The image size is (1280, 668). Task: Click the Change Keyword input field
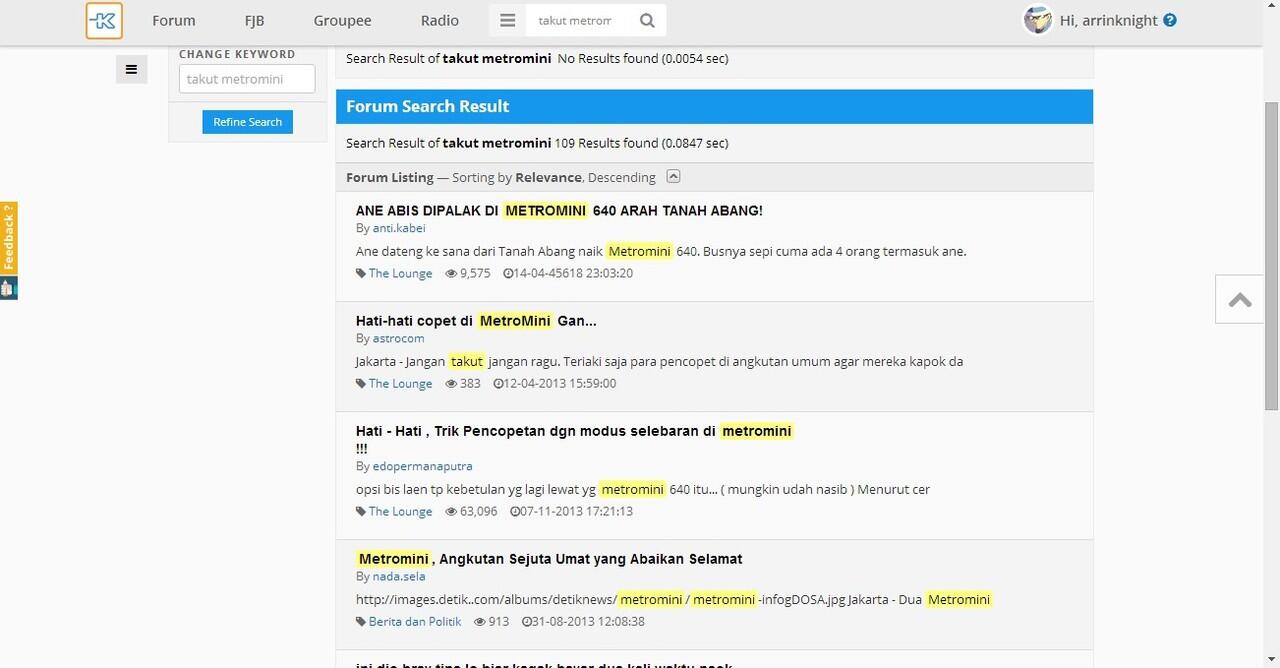pos(247,79)
